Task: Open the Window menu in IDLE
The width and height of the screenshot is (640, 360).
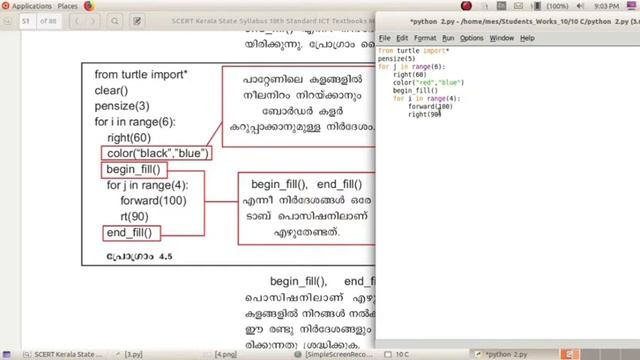Action: click(x=502, y=38)
